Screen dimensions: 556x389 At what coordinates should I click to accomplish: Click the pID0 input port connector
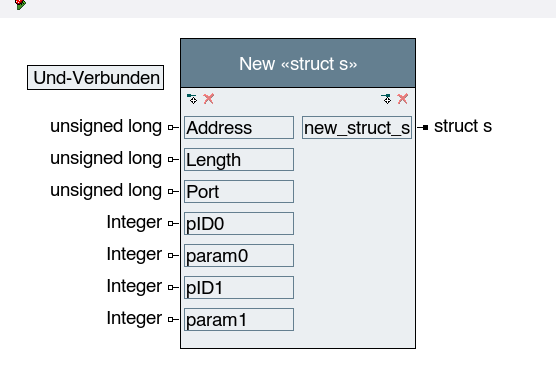tap(171, 223)
